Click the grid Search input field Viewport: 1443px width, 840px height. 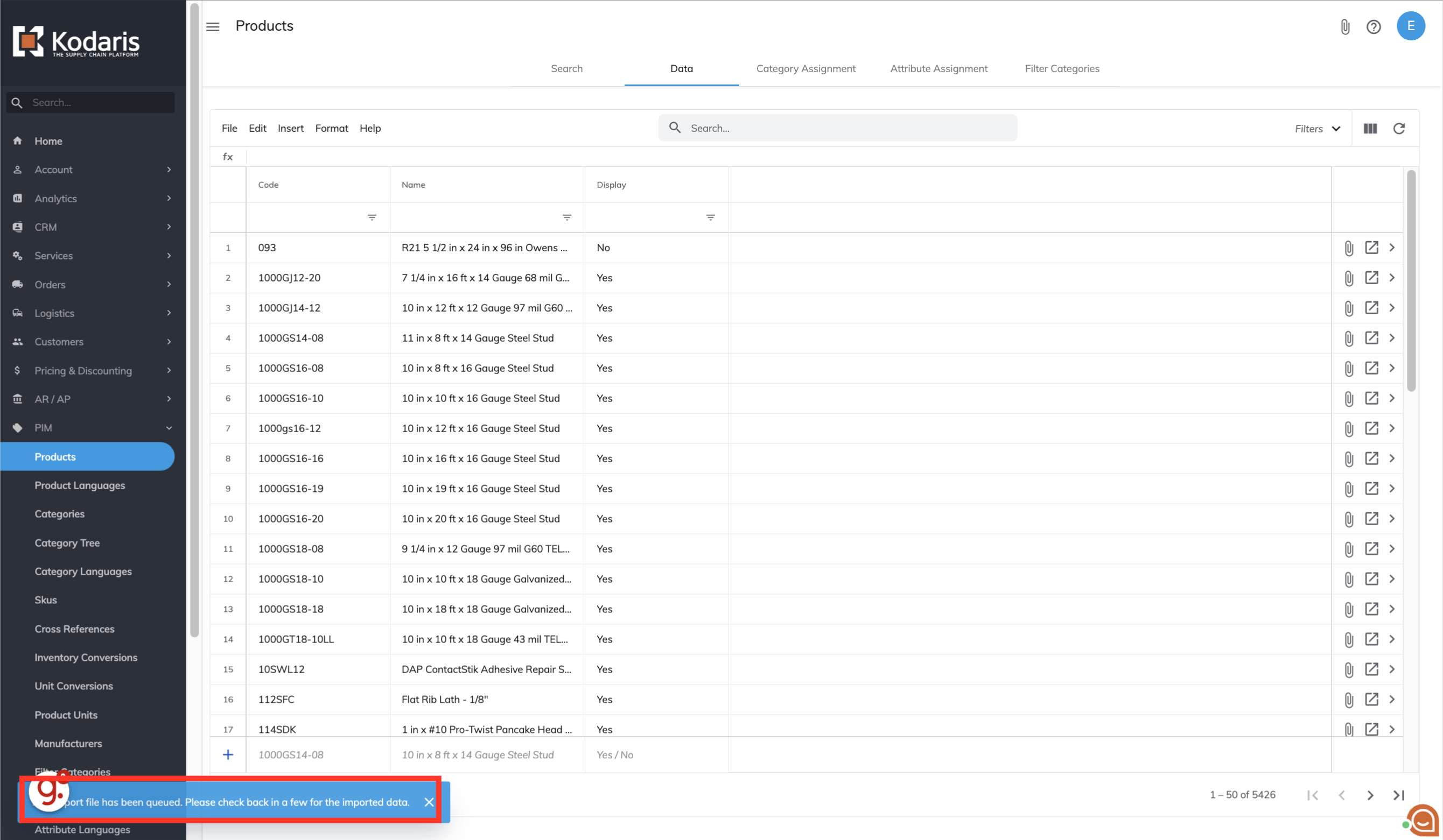click(x=847, y=128)
